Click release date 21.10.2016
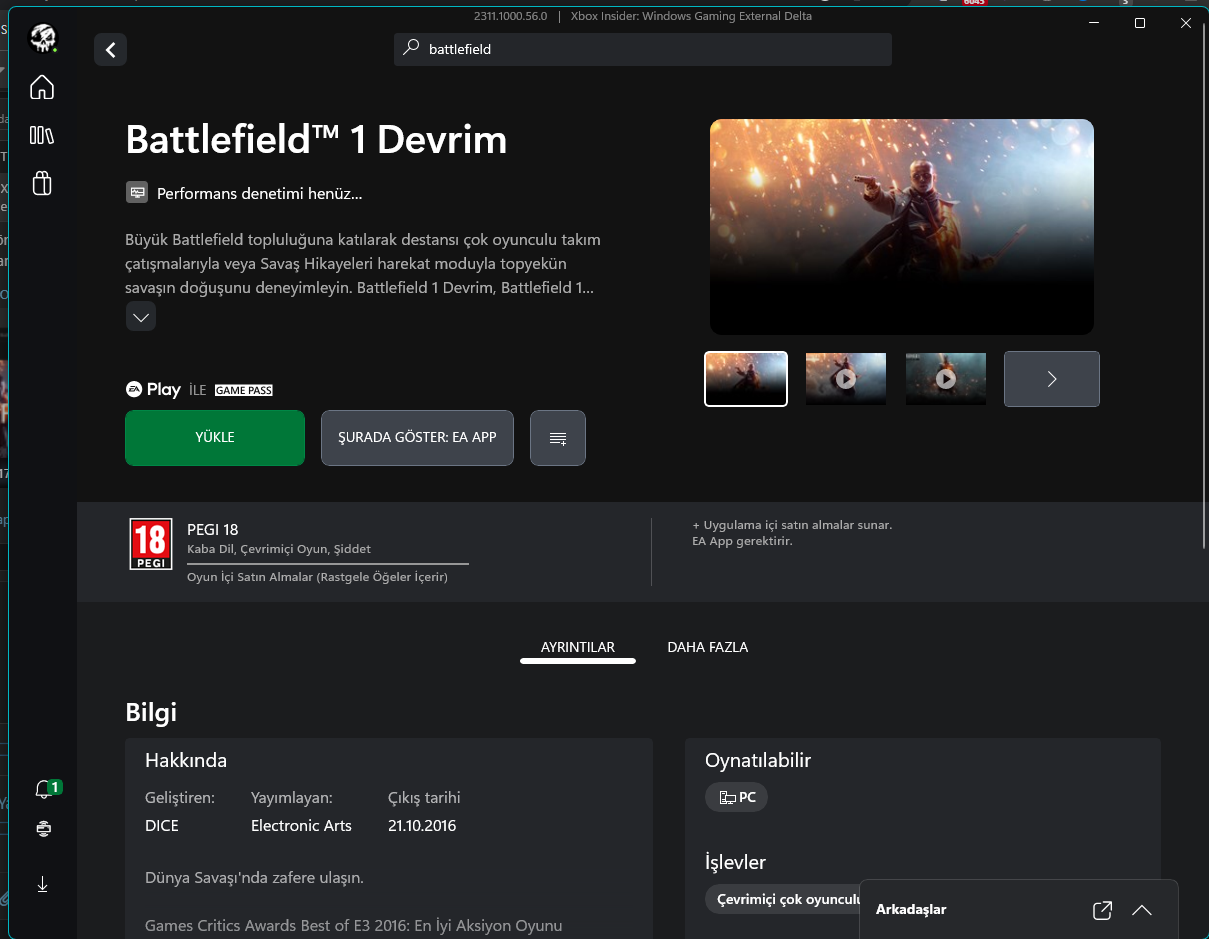Viewport: 1209px width, 939px height. tap(422, 826)
